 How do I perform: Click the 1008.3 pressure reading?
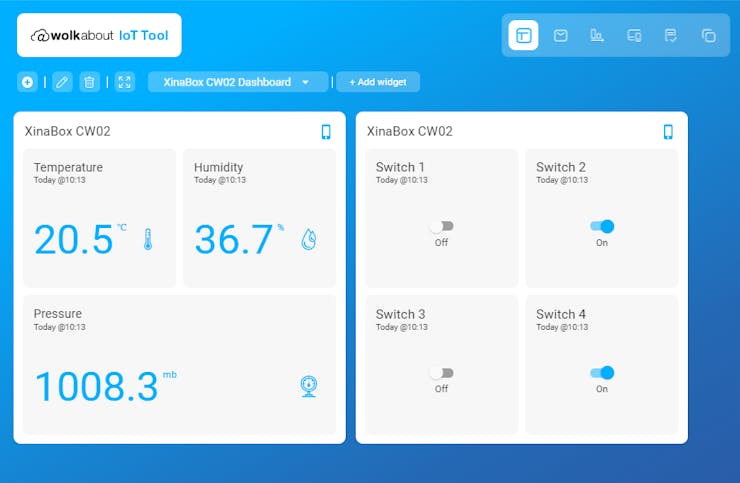(x=96, y=387)
